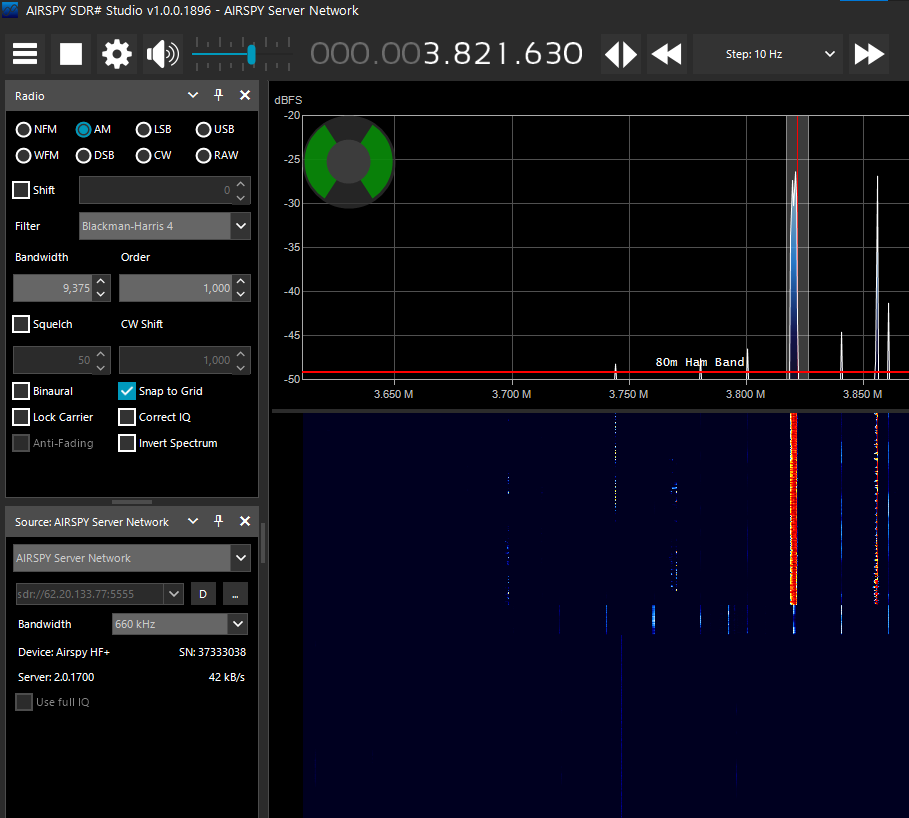
Task: Pin the Radio panel with the pin icon
Action: (x=218, y=95)
